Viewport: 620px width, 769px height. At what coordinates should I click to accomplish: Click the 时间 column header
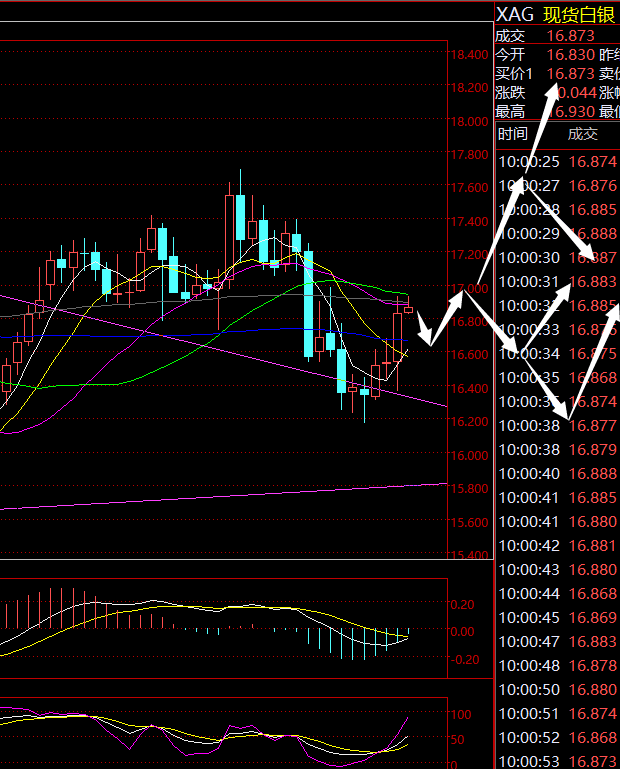513,133
